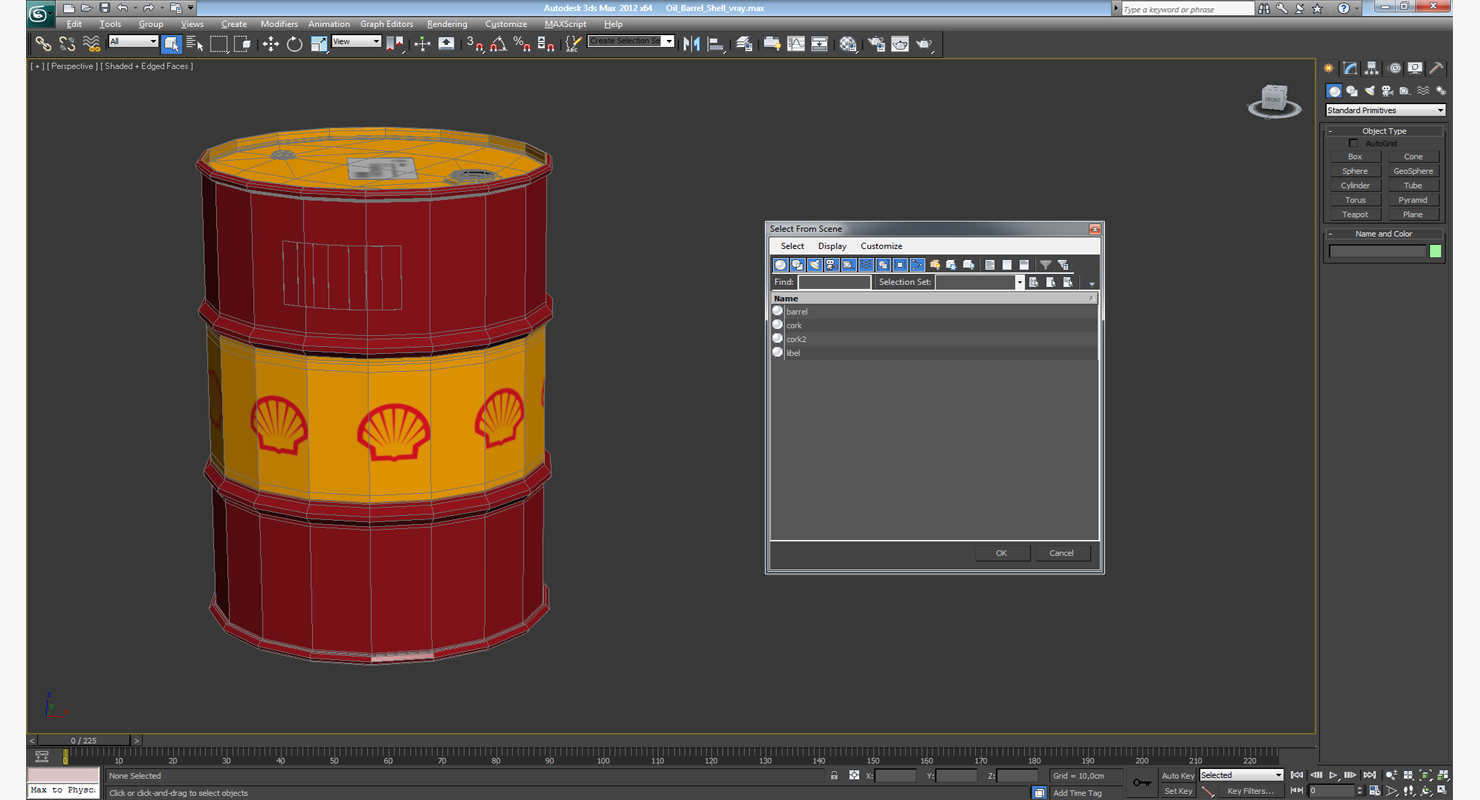
Task: Click Select All icon in dialog
Action: pos(990,265)
